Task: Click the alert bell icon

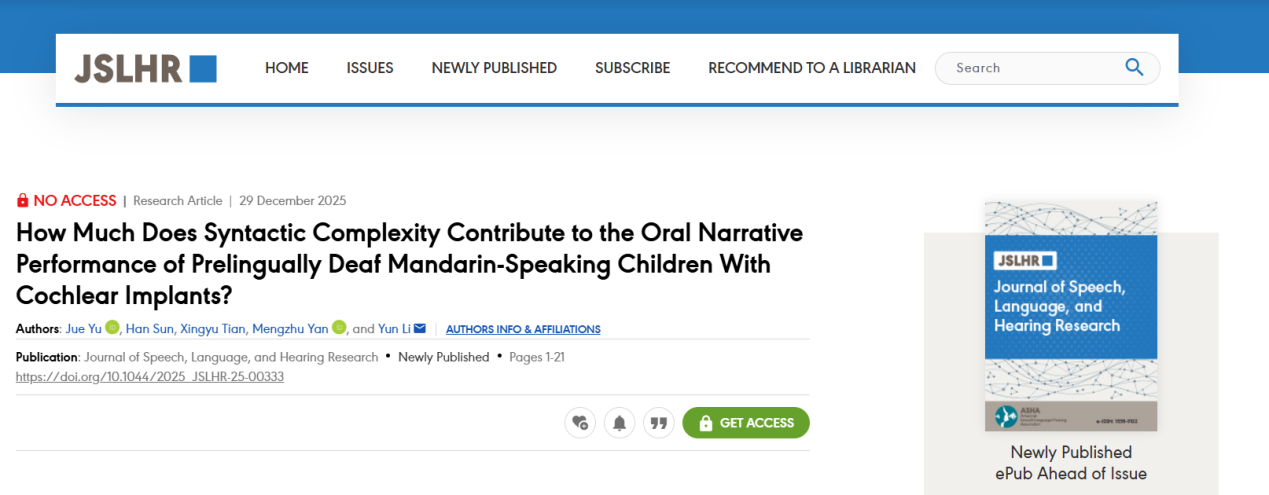Action: [619, 423]
